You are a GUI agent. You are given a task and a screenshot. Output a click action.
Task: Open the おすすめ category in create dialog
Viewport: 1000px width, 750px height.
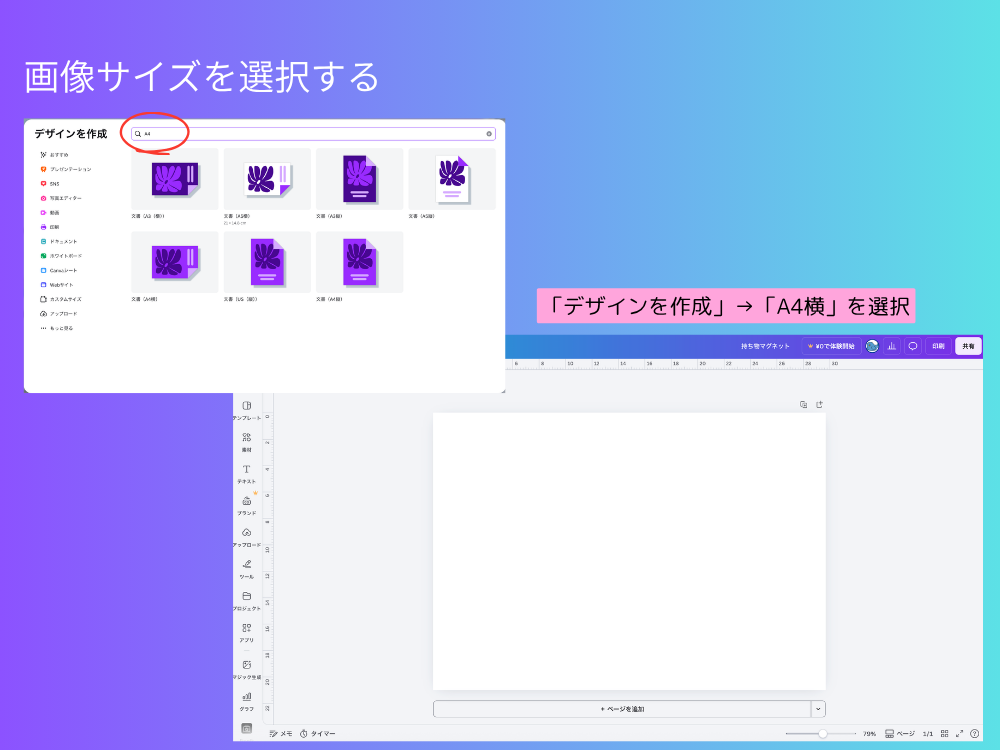click(54, 155)
